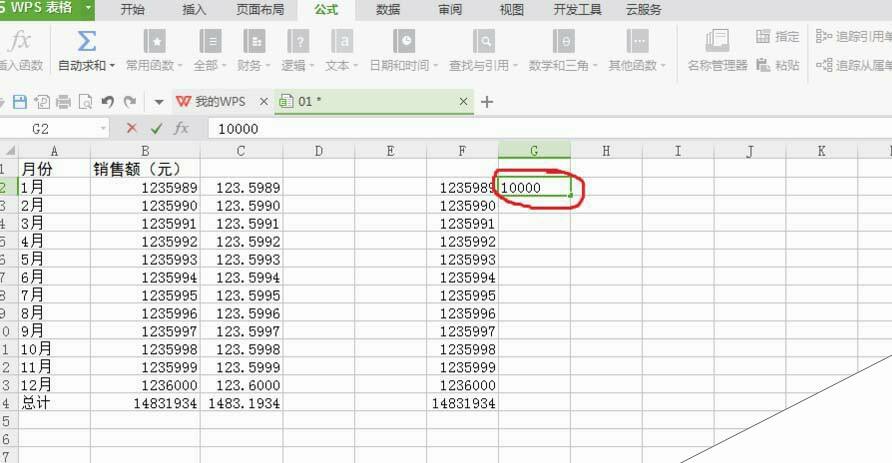892x463 pixels.
Task: Open the 名称管理器 icon
Action: click(717, 41)
